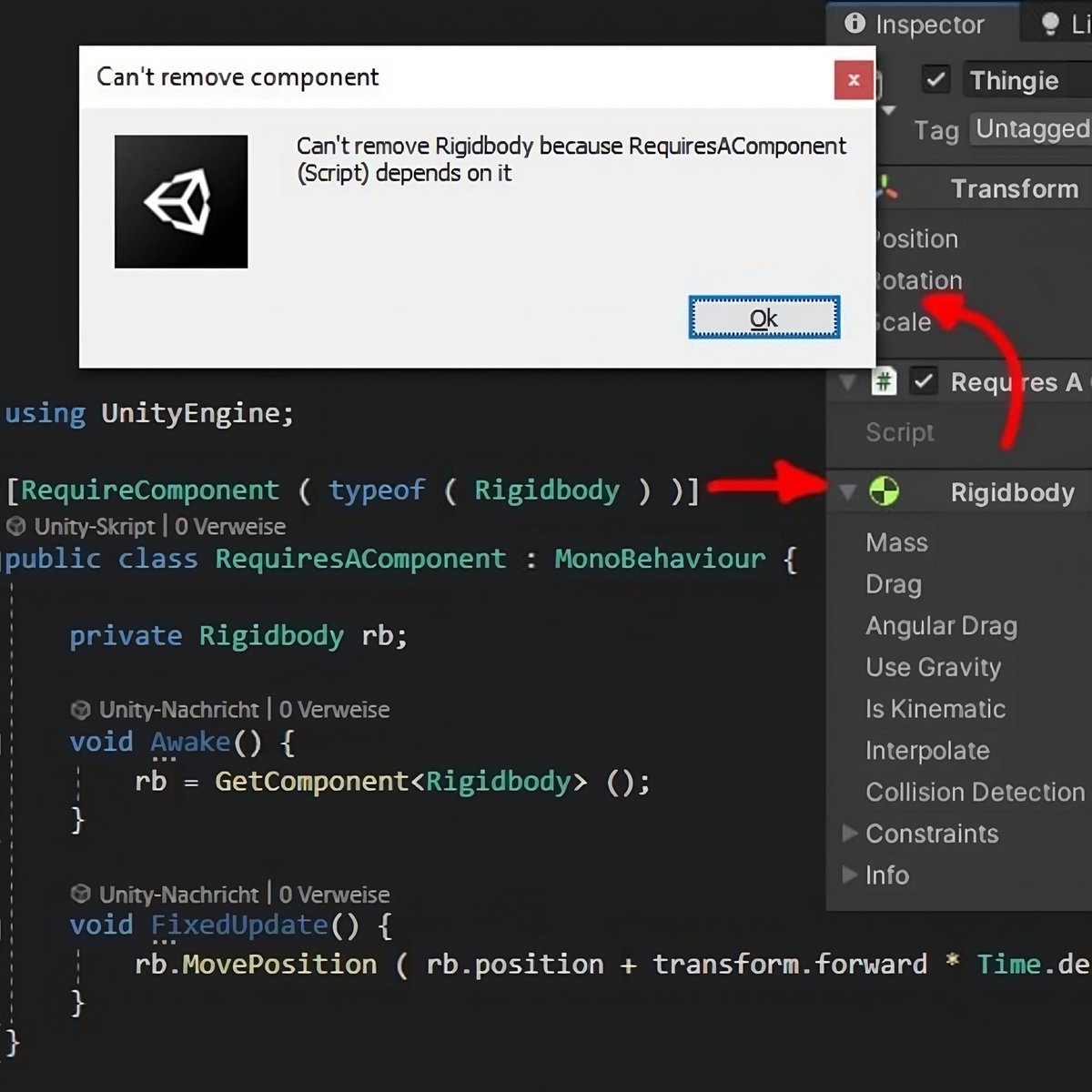
Task: Expand the Info foldout
Action: pos(849,875)
